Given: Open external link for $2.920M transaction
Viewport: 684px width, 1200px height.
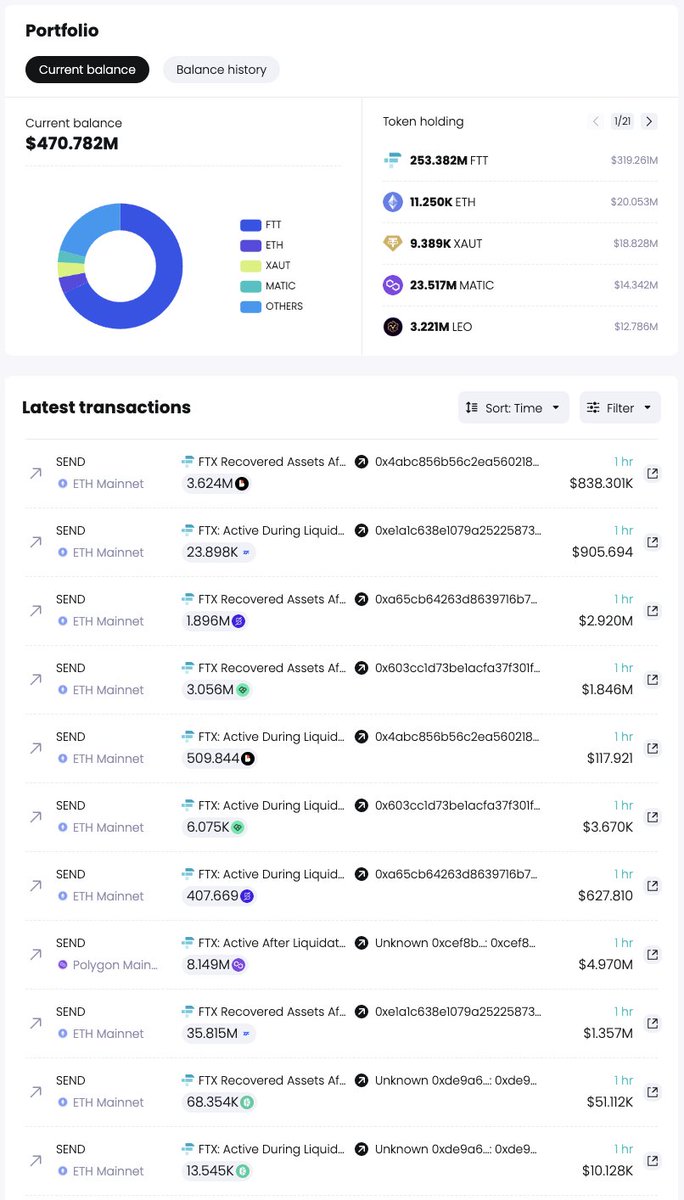Looking at the screenshot, I should coord(652,611).
